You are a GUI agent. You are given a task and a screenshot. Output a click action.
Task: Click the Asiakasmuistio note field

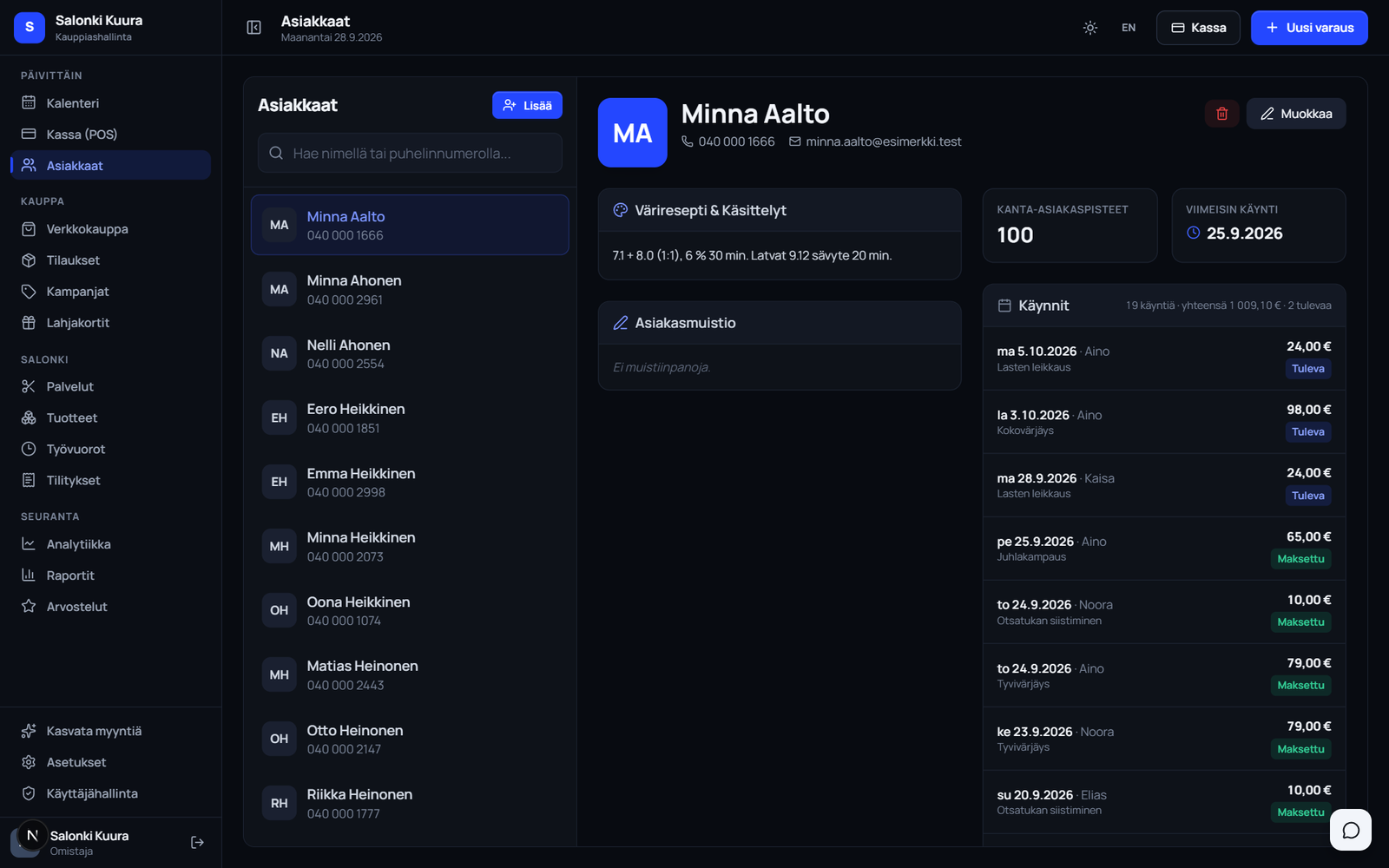point(780,367)
